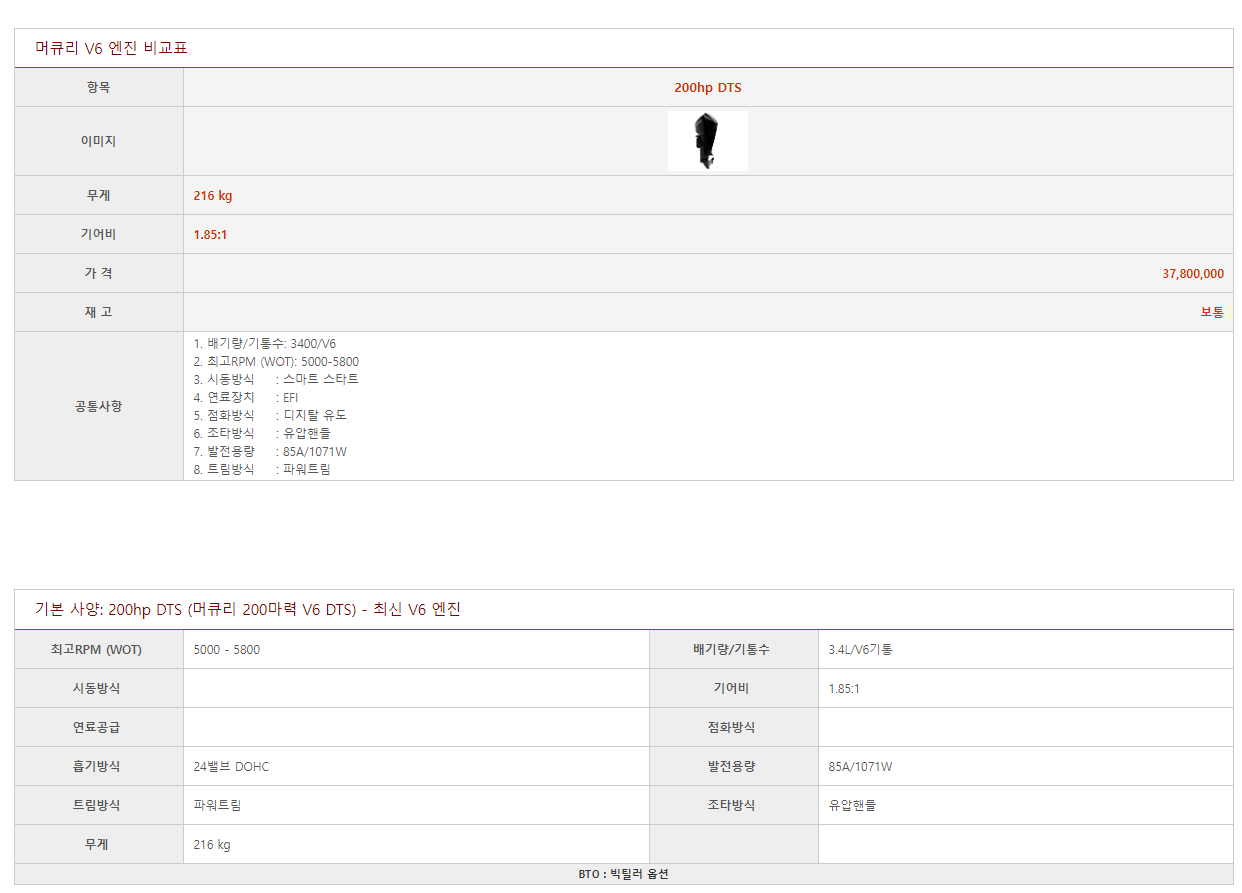Click the '시동방식' label in spec table
This screenshot has width=1242, height=893.
pos(99,688)
